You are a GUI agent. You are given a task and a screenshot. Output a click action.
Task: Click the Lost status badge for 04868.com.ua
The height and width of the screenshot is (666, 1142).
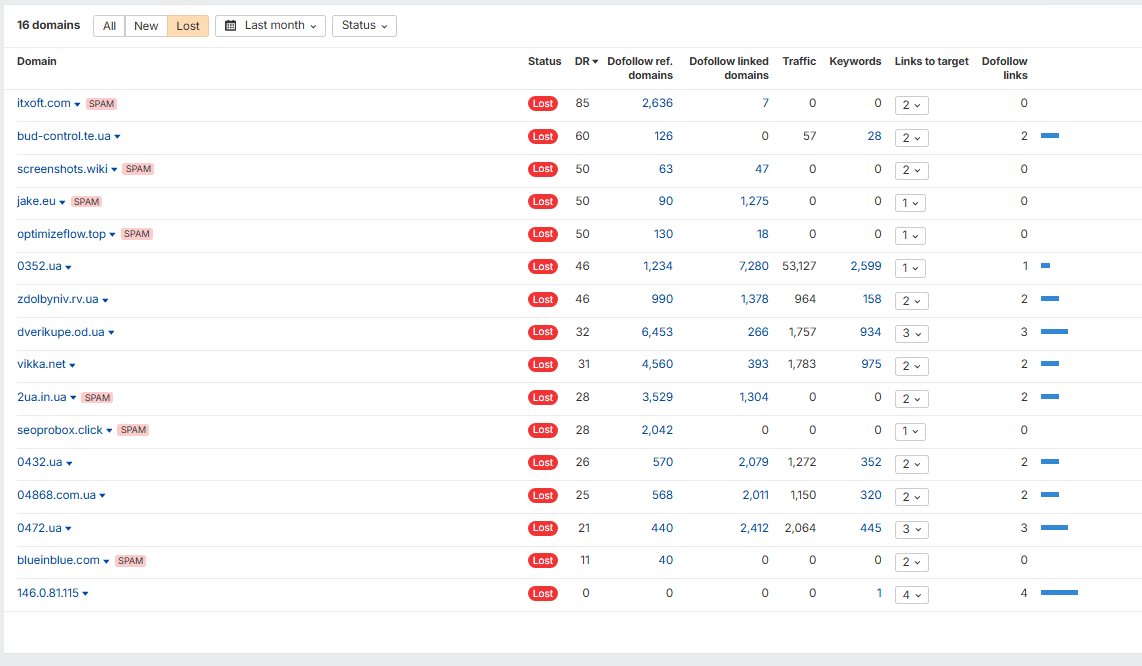(x=543, y=495)
